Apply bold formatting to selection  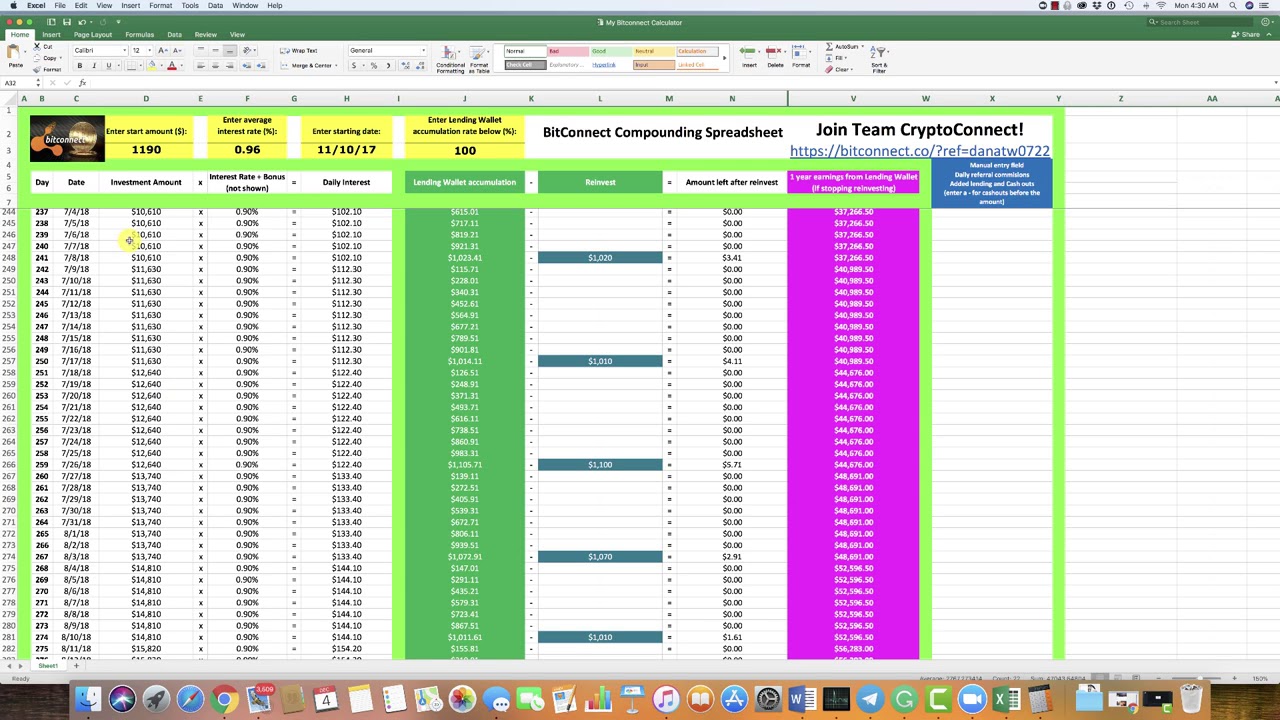80,66
